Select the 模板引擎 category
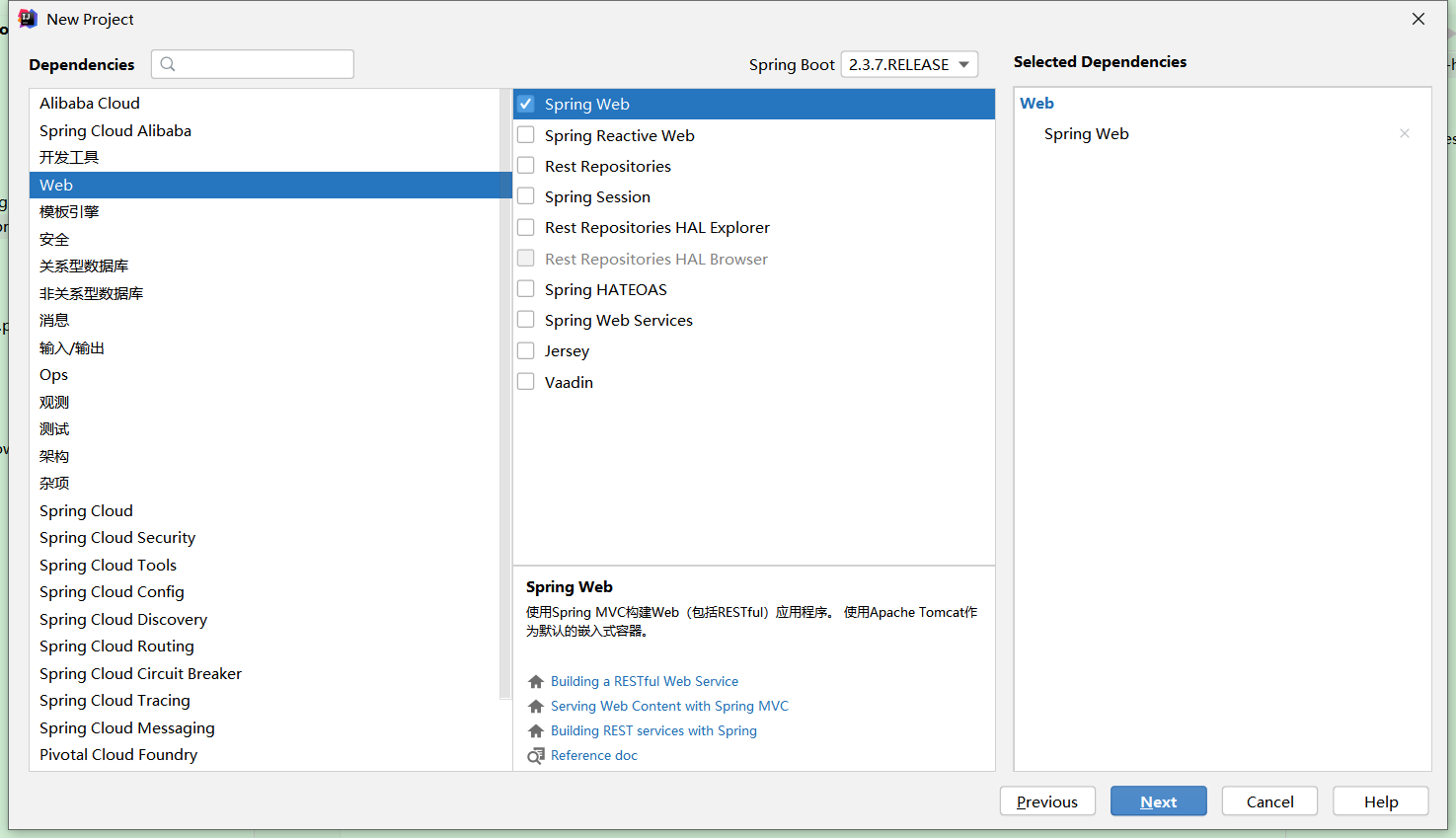Screen dimensions: 1456x838 click(x=265, y=211)
